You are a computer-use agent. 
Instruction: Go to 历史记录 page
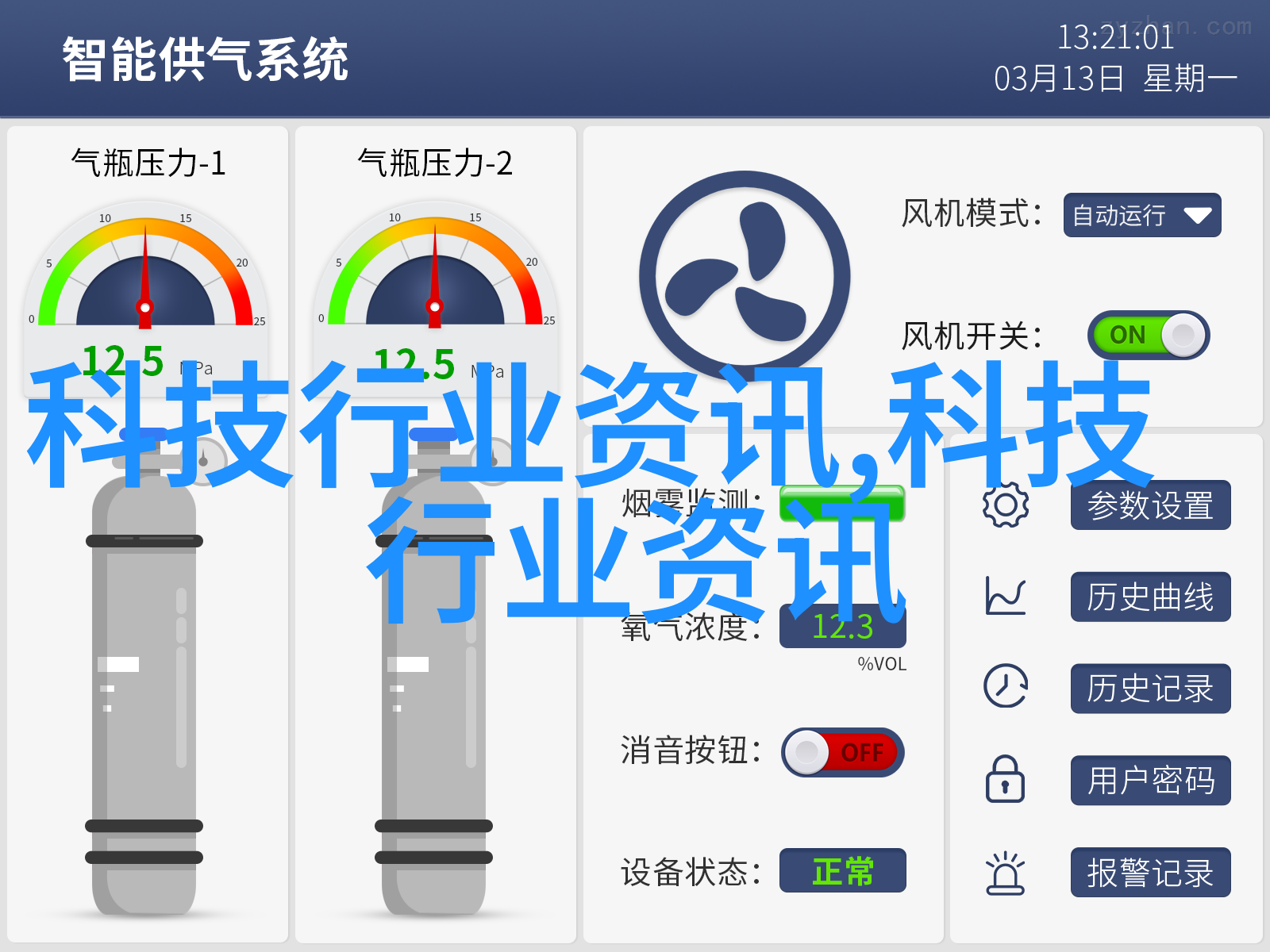[x=1151, y=689]
